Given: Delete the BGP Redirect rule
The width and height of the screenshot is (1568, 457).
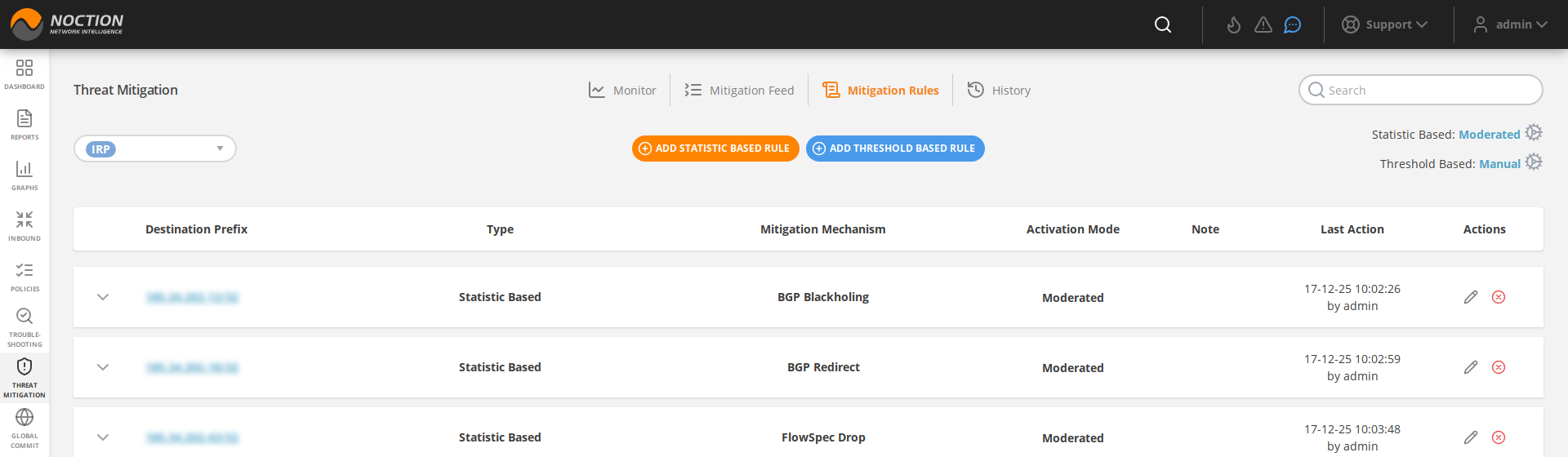Looking at the screenshot, I should coord(1499,367).
